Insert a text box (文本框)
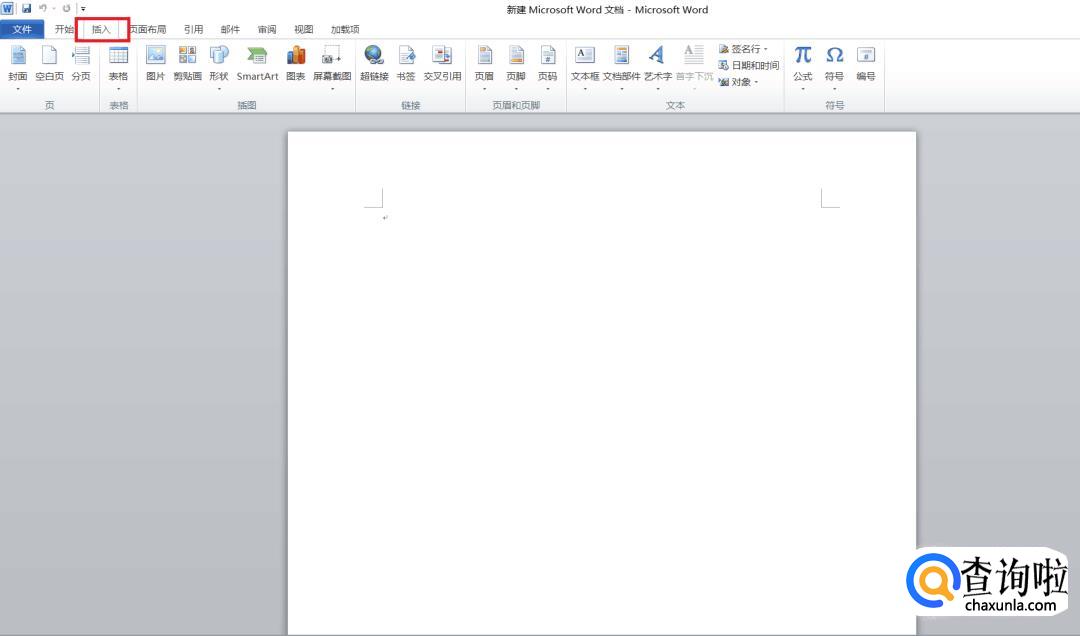The height and width of the screenshot is (636, 1080). 585,68
